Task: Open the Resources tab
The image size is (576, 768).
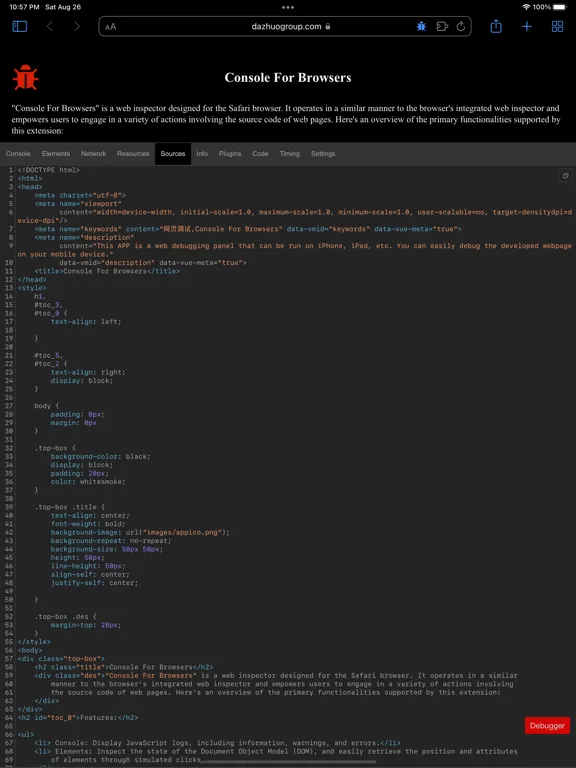Action: pyautogui.click(x=133, y=154)
